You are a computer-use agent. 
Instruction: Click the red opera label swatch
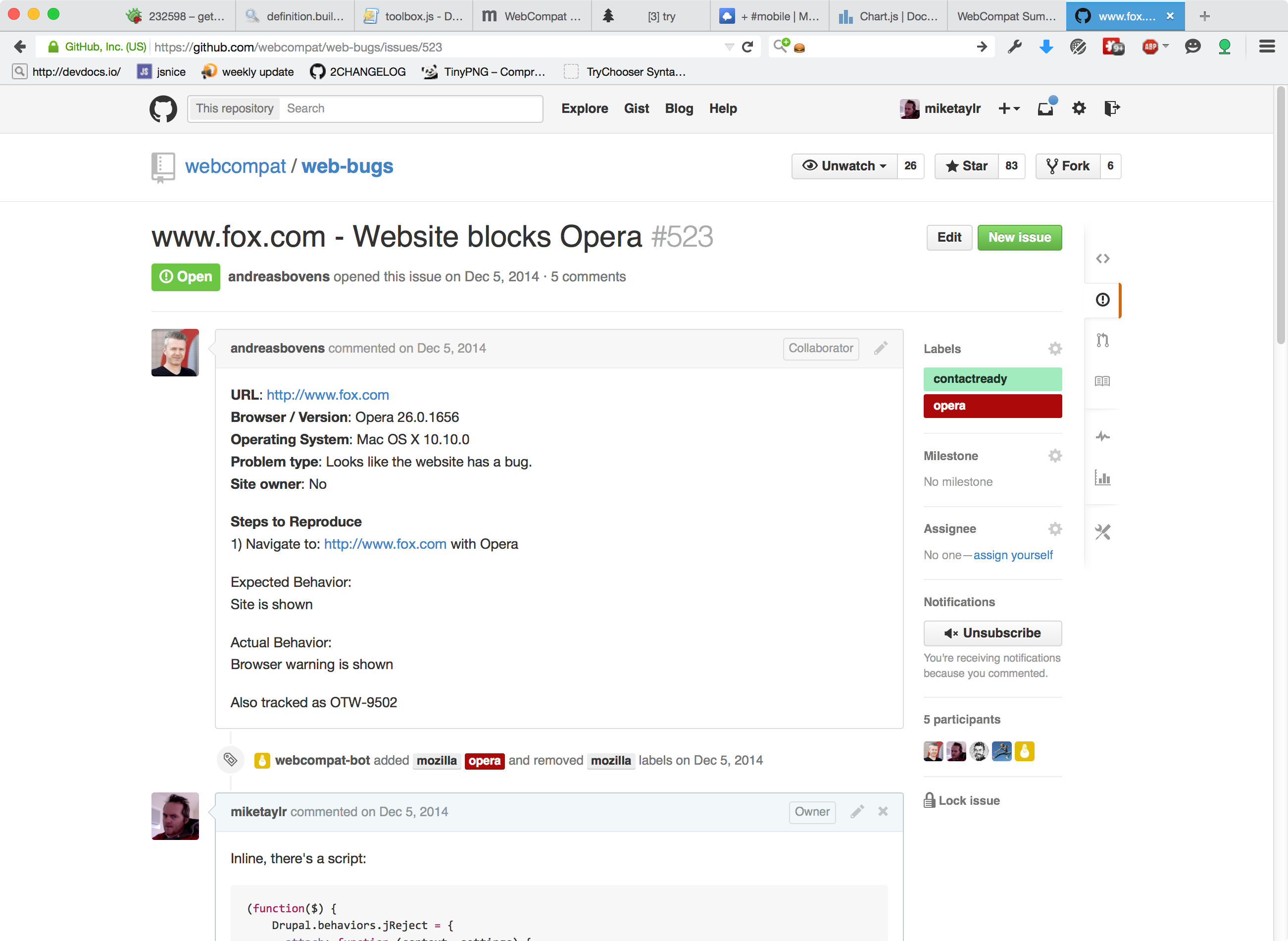point(992,406)
